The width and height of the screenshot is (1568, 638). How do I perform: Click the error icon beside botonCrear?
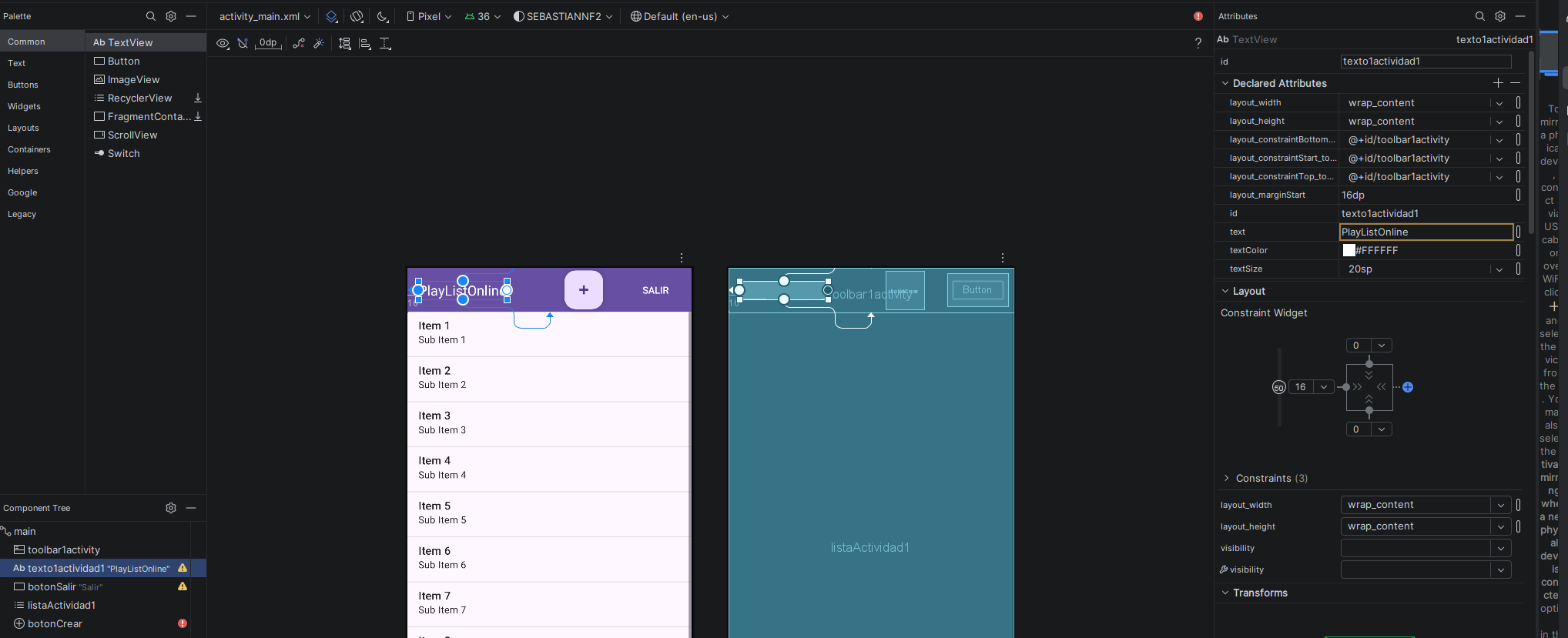pos(183,623)
